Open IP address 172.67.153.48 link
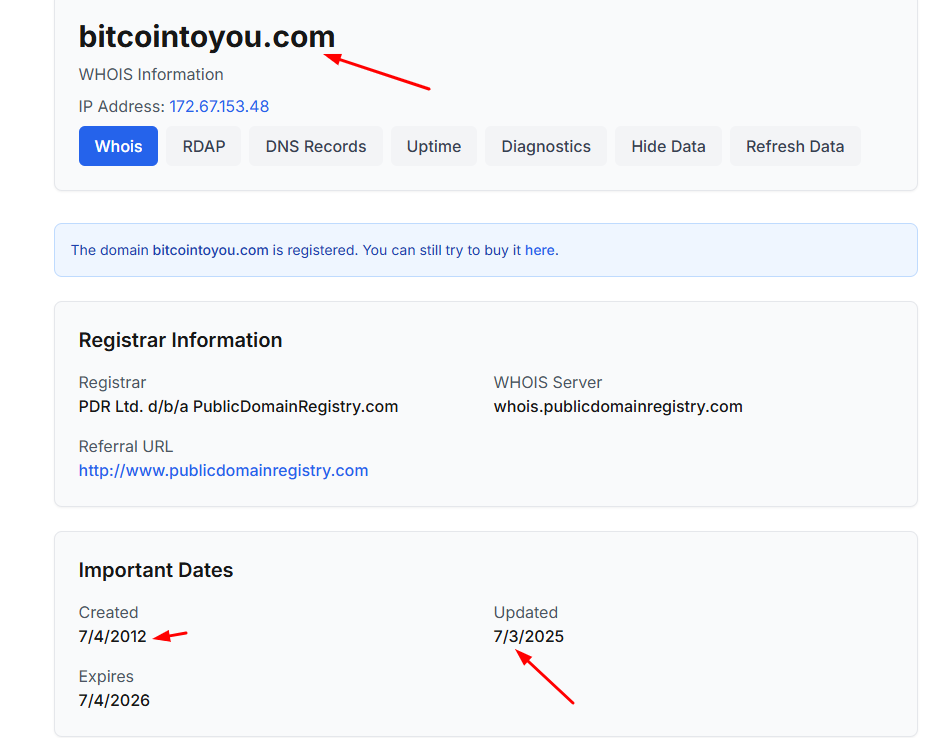 (219, 106)
